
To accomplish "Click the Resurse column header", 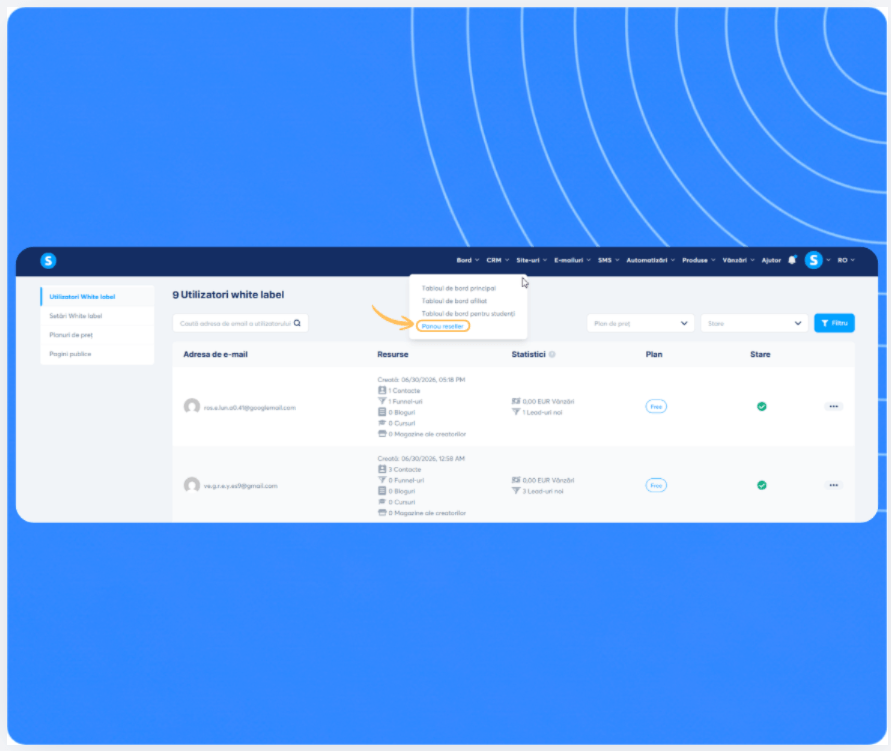I will pos(393,354).
